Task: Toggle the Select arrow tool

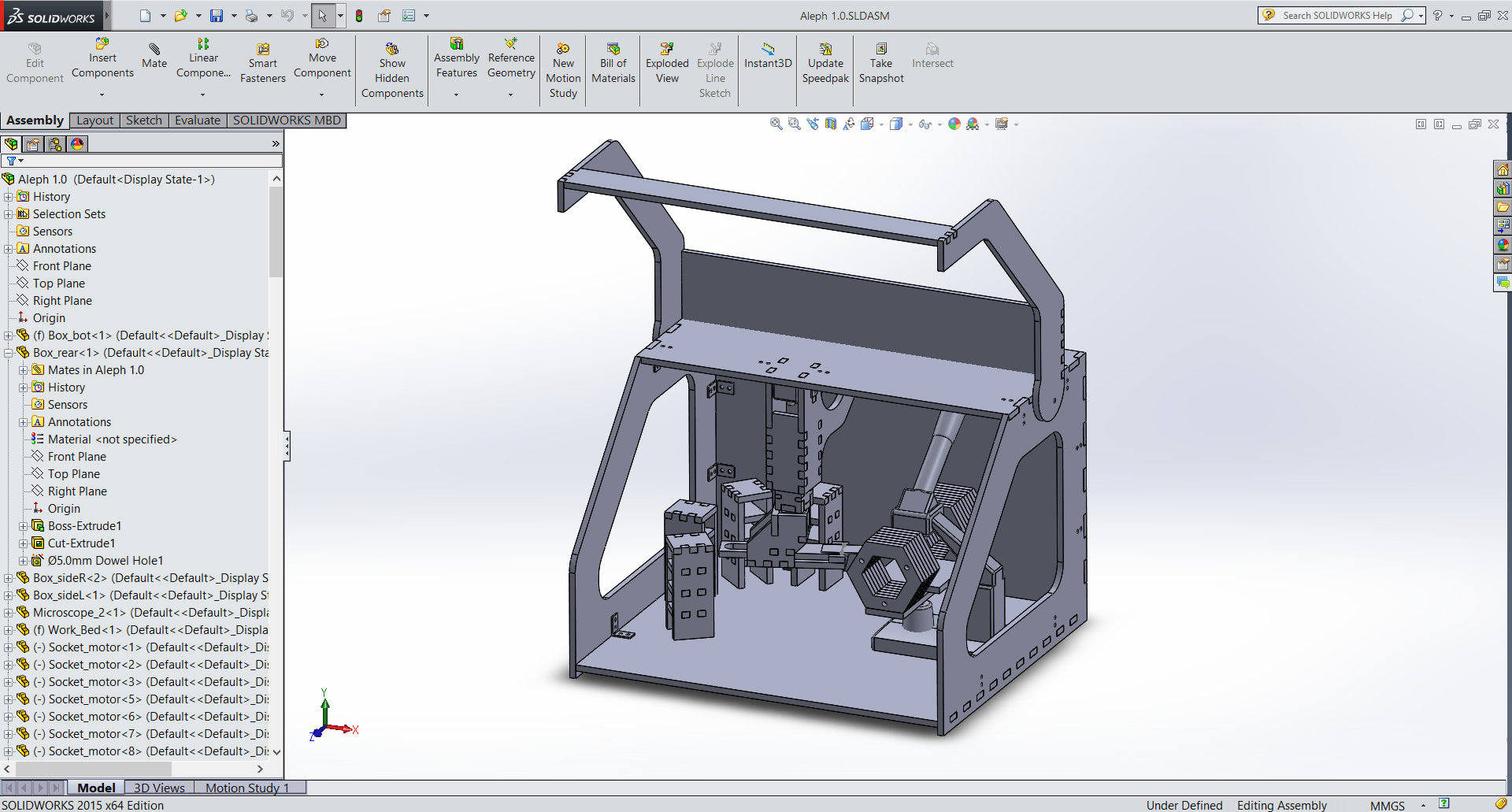Action: pyautogui.click(x=322, y=15)
